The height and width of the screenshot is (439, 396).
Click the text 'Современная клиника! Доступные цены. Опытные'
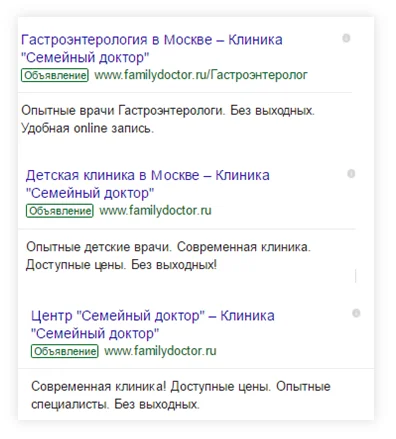coord(181,387)
